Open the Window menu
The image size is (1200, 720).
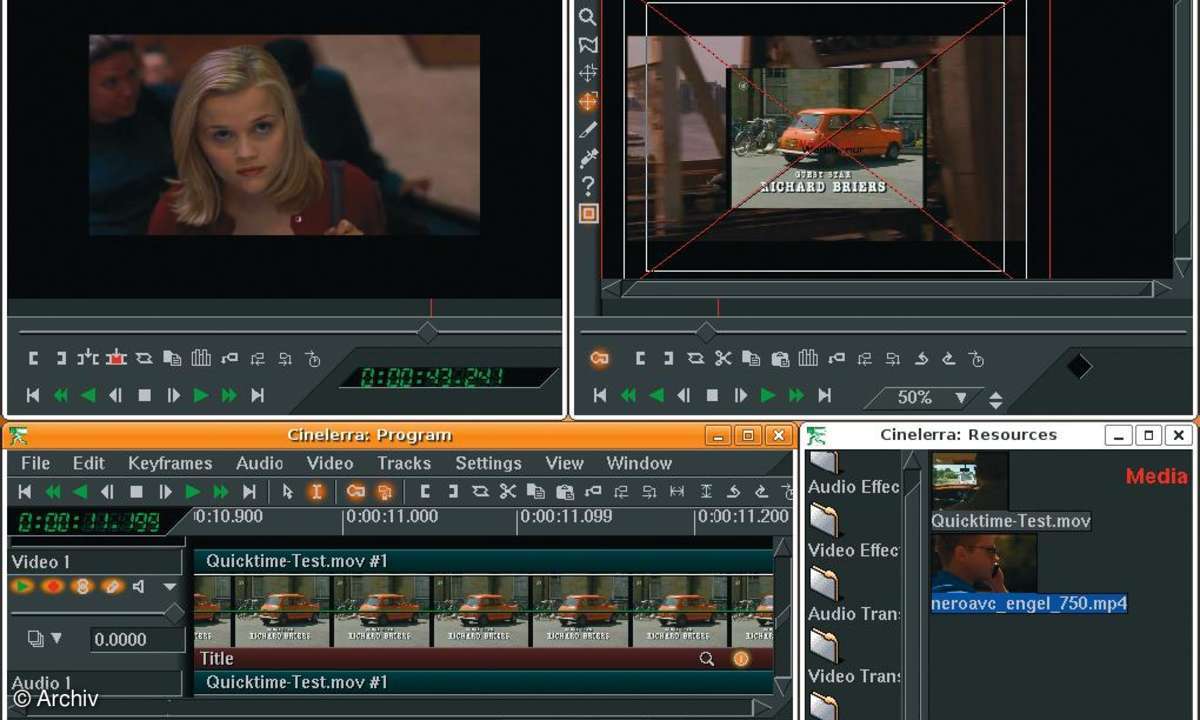(639, 463)
